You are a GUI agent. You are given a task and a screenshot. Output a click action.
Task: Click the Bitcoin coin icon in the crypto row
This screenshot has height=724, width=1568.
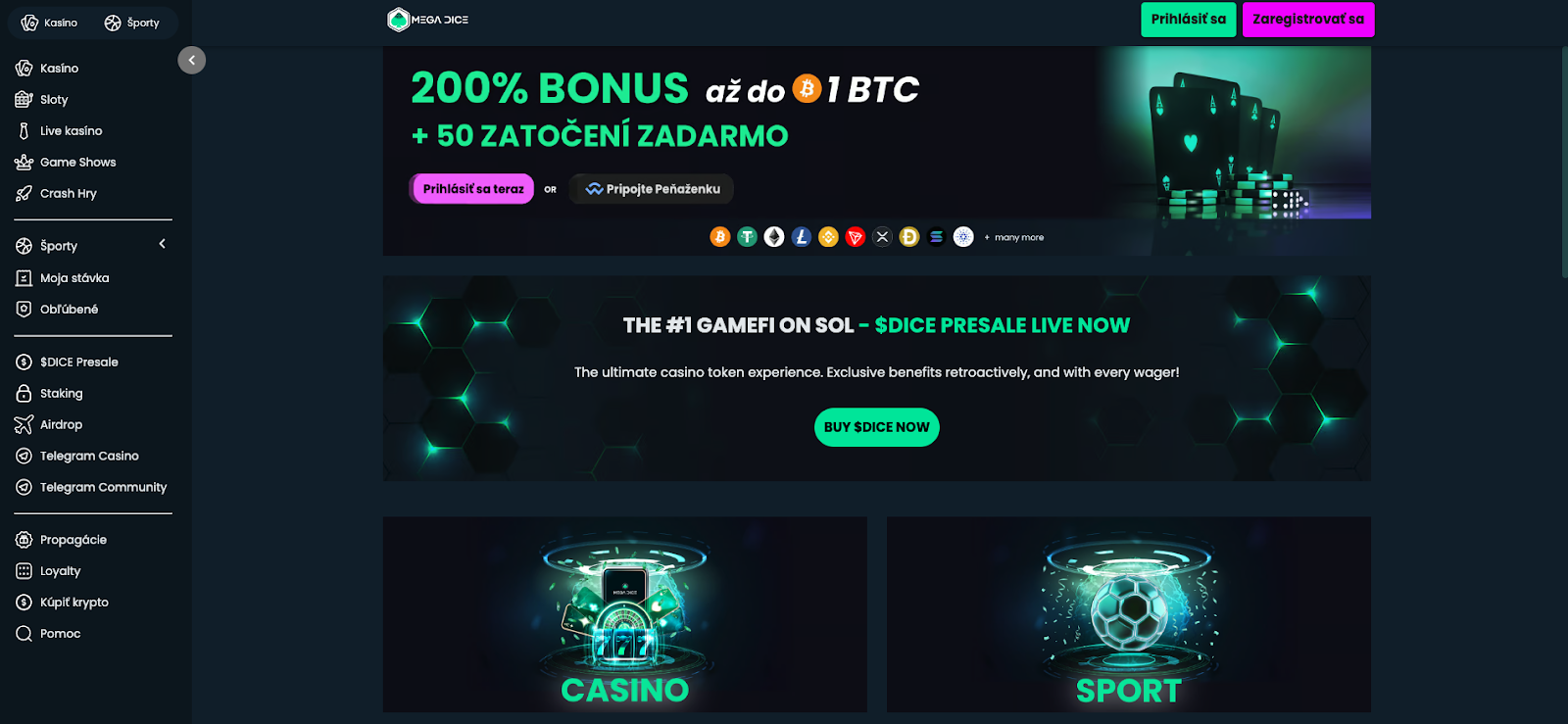click(x=720, y=237)
